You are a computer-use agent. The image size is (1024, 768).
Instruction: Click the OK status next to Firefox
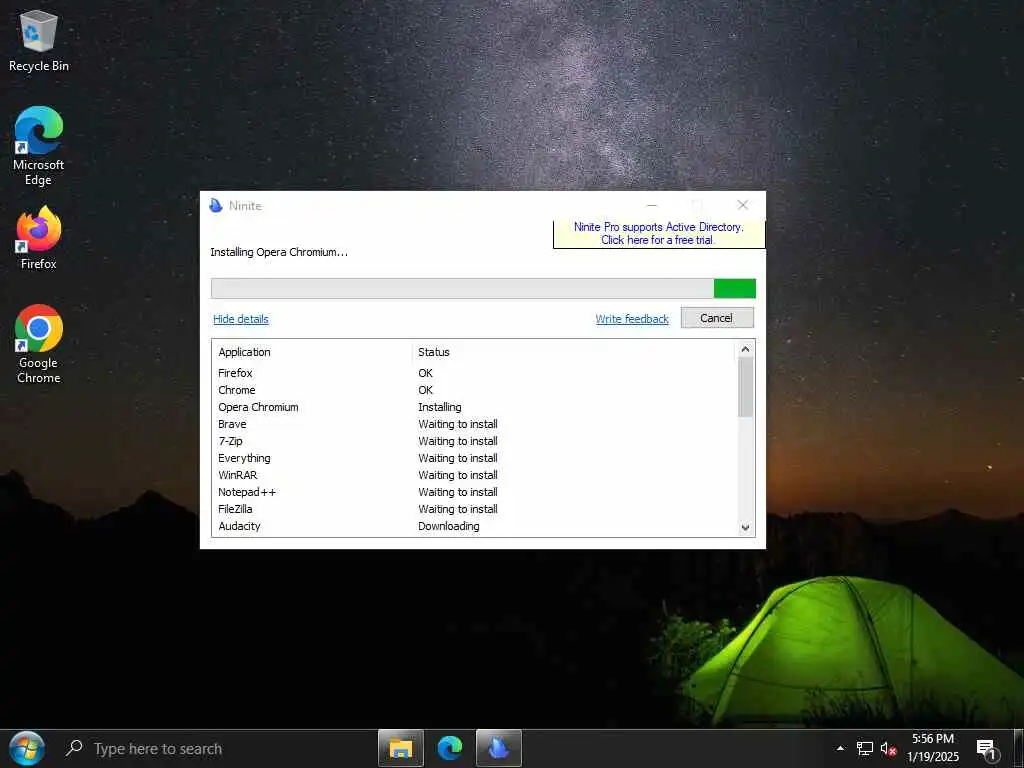tap(425, 373)
